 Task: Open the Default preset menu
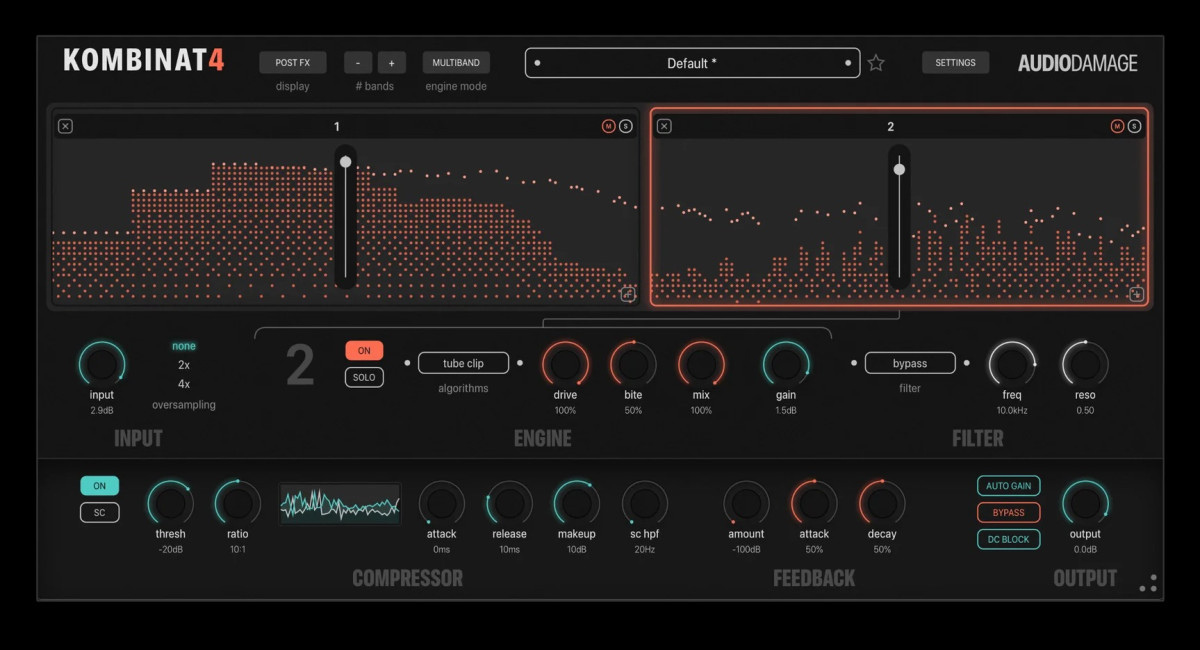tap(692, 63)
